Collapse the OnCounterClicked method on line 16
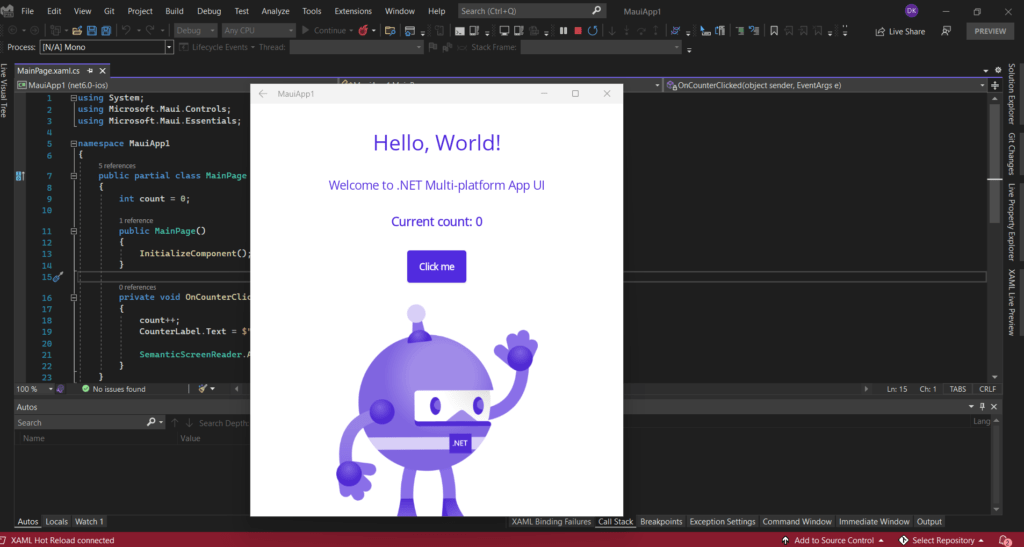Viewport: 1024px width, 547px height. click(74, 298)
